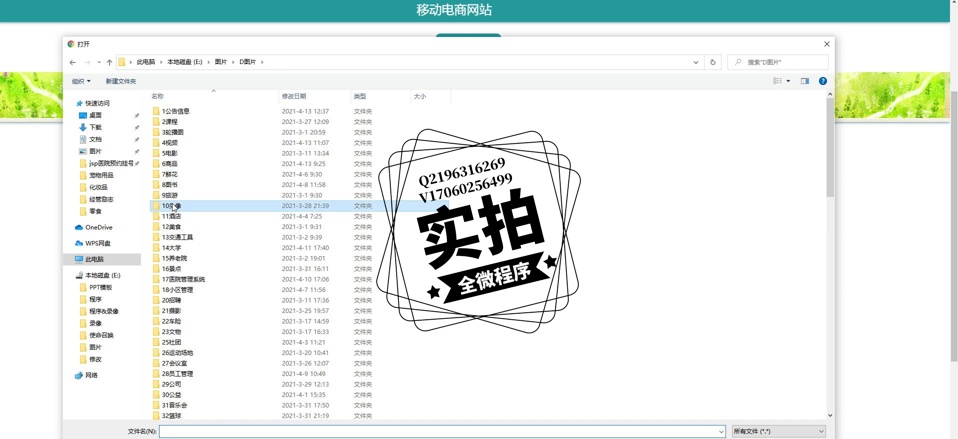Expand the view options dropdown arrow
Screen dimensions: 958x439
coord(788,81)
